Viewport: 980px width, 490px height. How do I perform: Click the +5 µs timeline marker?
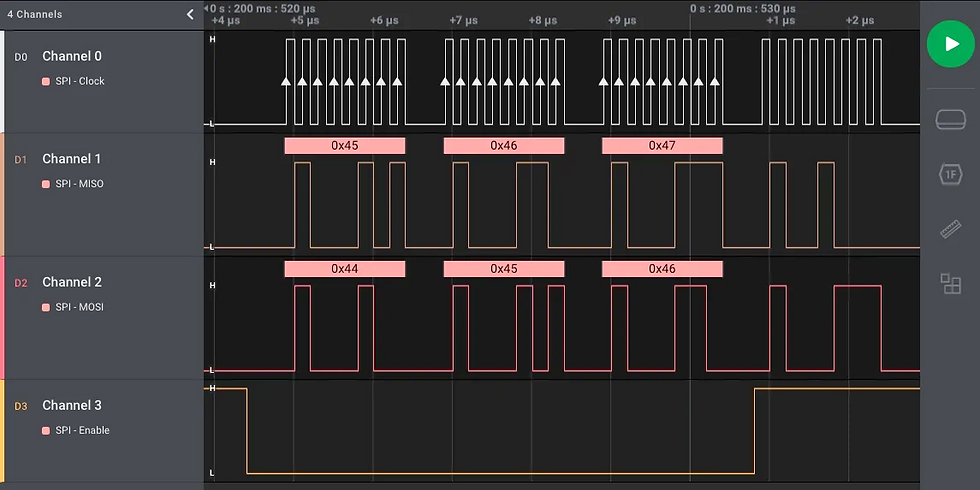point(305,21)
